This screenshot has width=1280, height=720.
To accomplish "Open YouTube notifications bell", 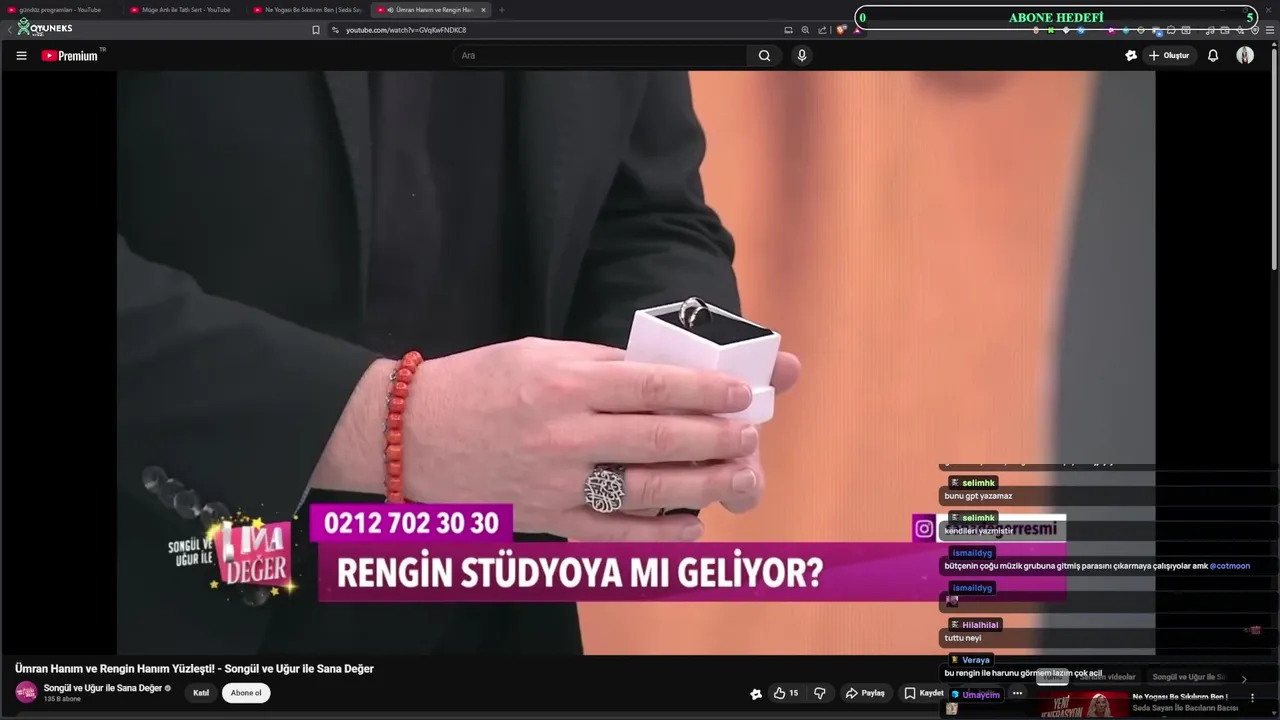I will (1213, 56).
